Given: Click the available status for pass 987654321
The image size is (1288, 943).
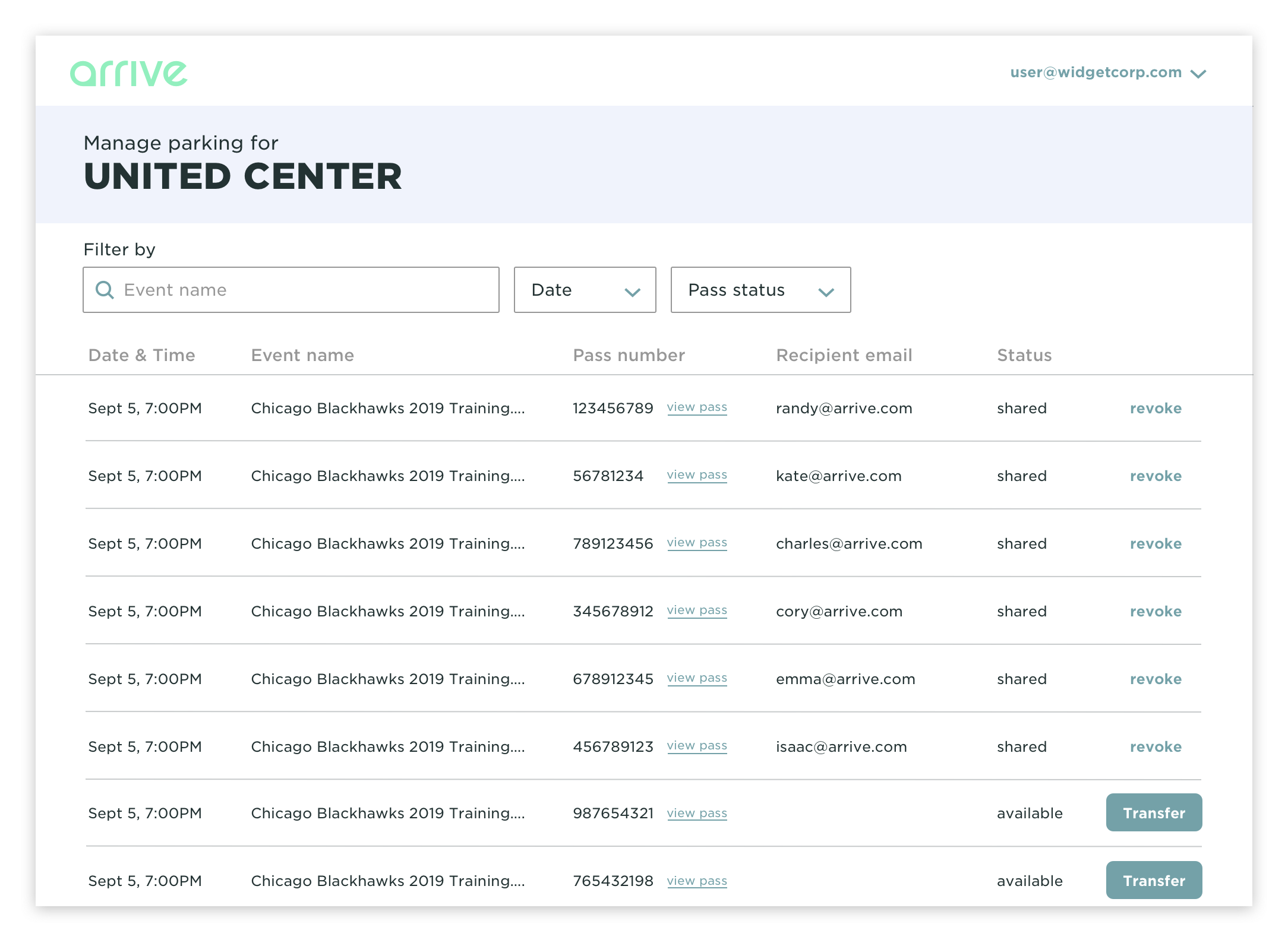Looking at the screenshot, I should click(x=1030, y=814).
